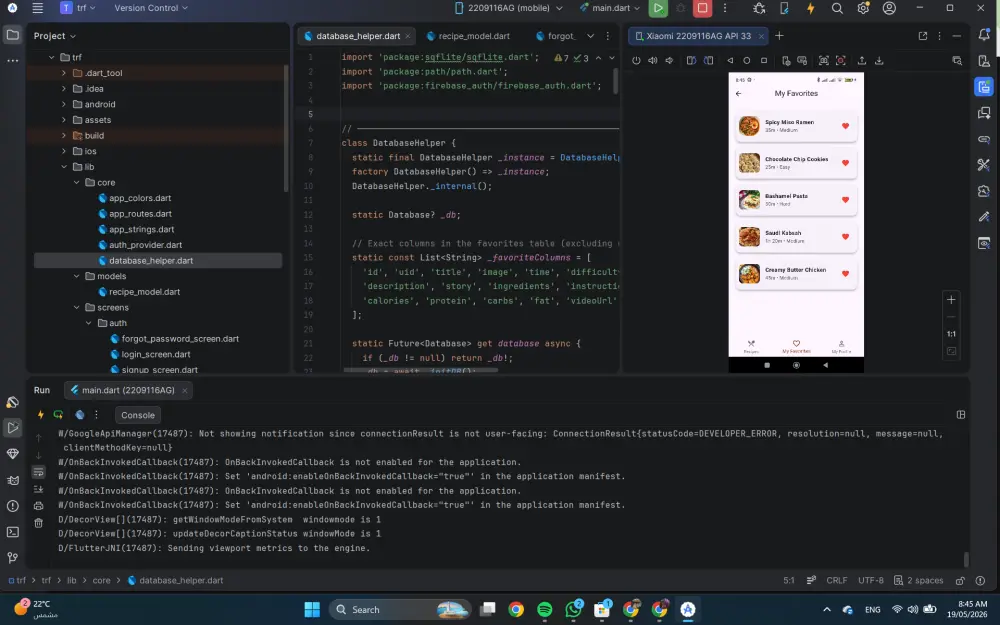This screenshot has height=625, width=1000.
Task: Open the main hamburger menu
Action: 38,8
